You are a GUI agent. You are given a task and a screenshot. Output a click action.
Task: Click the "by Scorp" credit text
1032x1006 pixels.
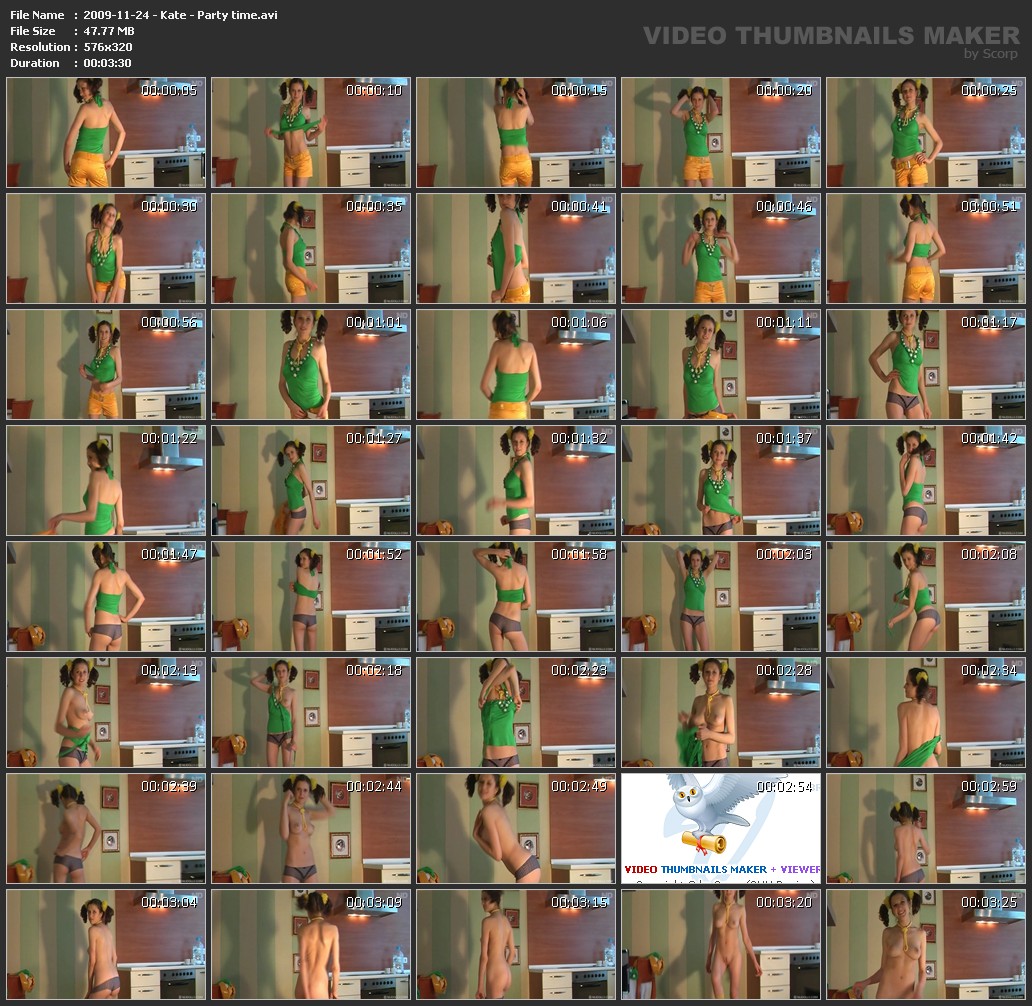tap(991, 54)
